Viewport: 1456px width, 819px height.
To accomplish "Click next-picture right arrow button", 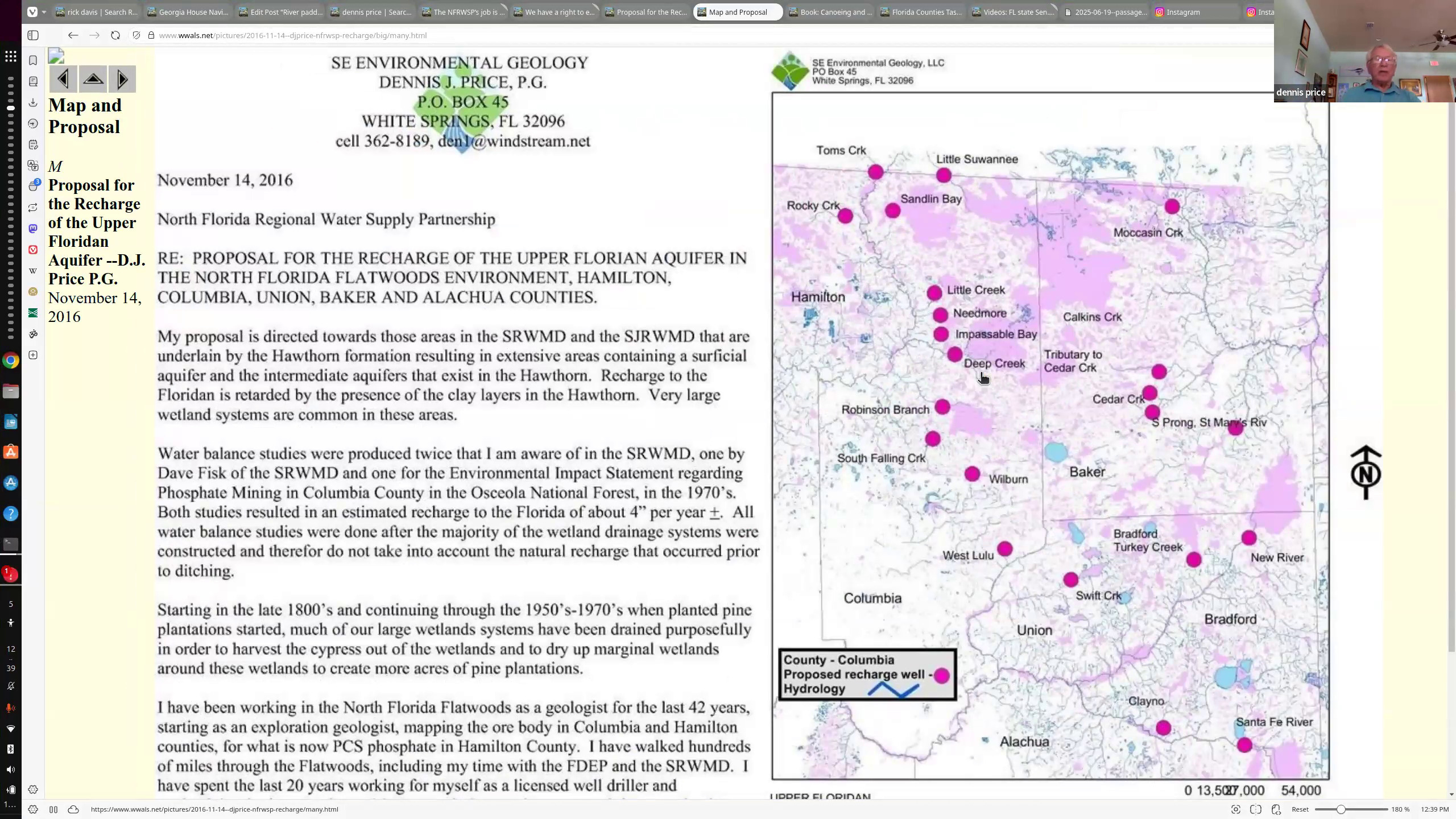I will (122, 79).
